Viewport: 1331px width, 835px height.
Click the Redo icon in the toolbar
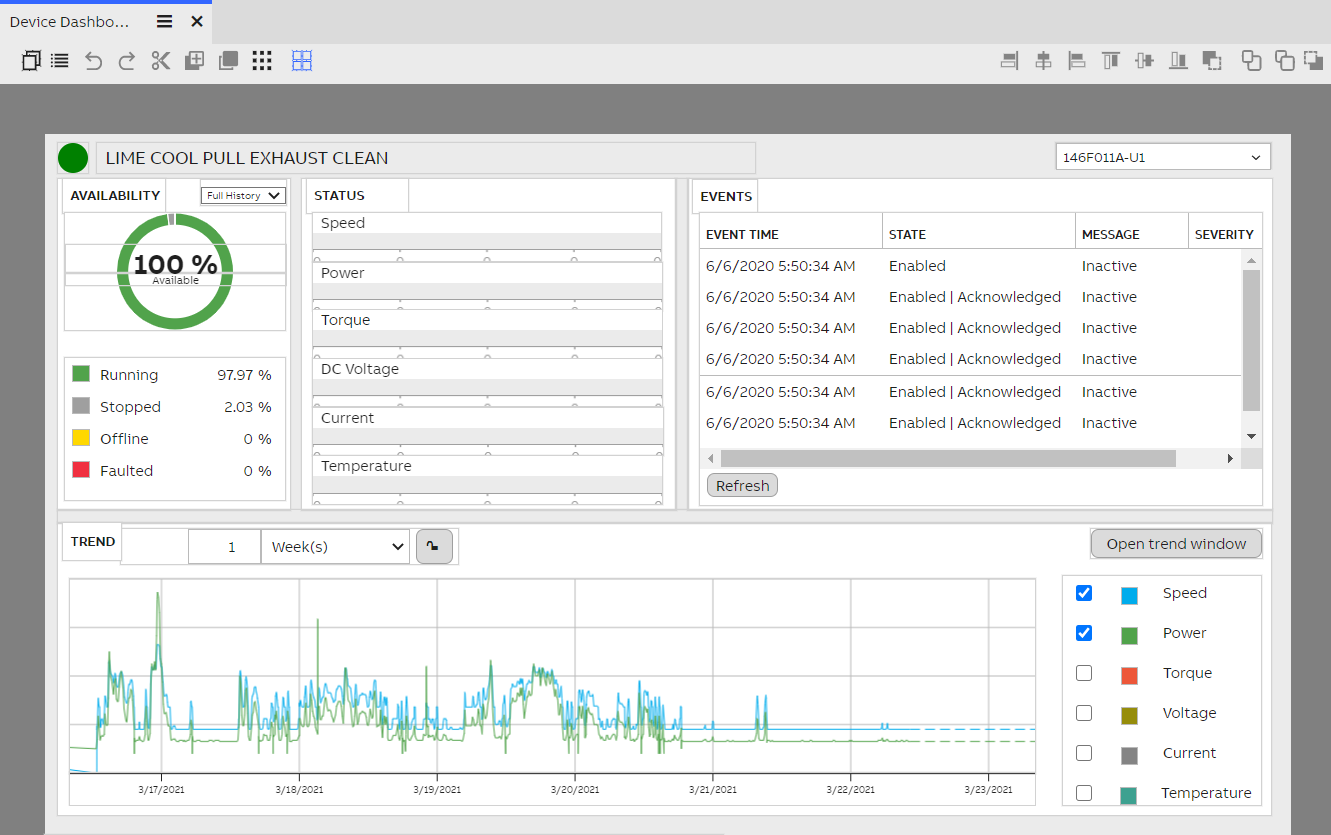click(x=127, y=60)
